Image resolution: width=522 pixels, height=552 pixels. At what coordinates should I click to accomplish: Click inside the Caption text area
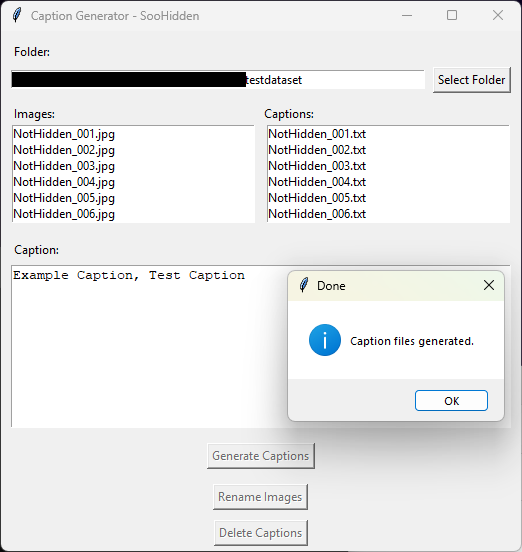[x=148, y=352]
